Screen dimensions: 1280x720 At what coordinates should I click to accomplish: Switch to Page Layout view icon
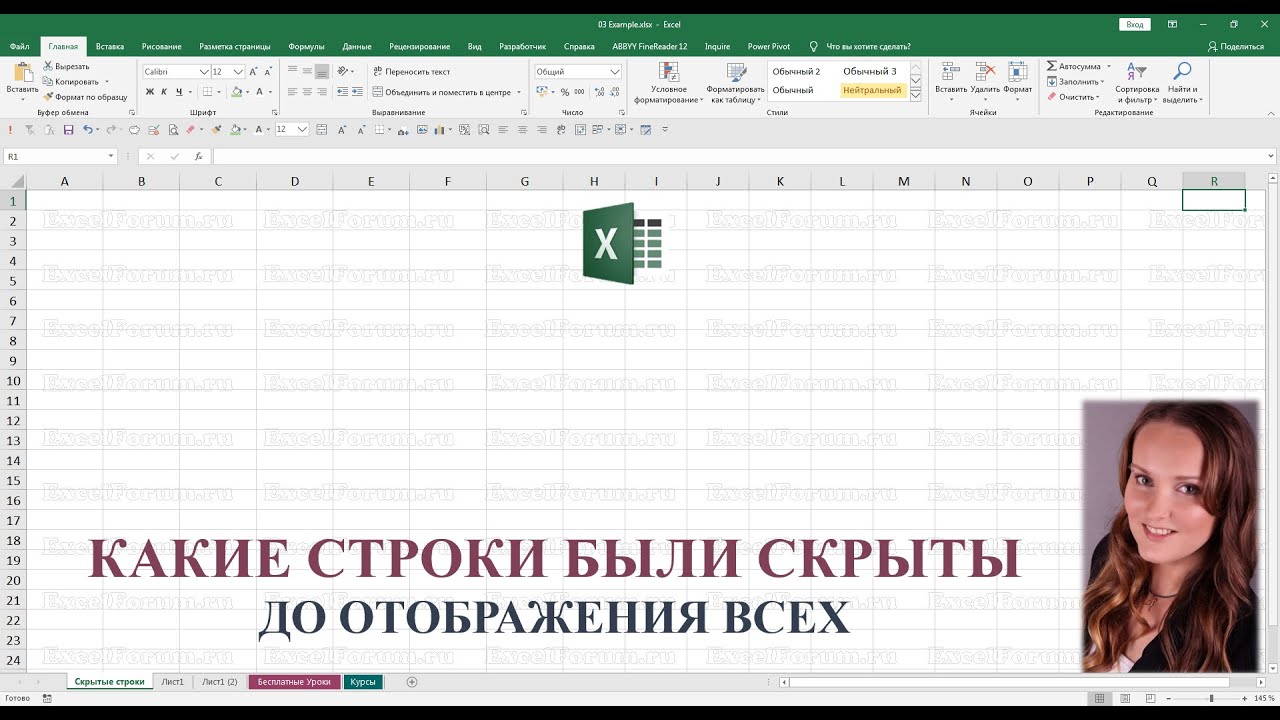(x=1125, y=698)
